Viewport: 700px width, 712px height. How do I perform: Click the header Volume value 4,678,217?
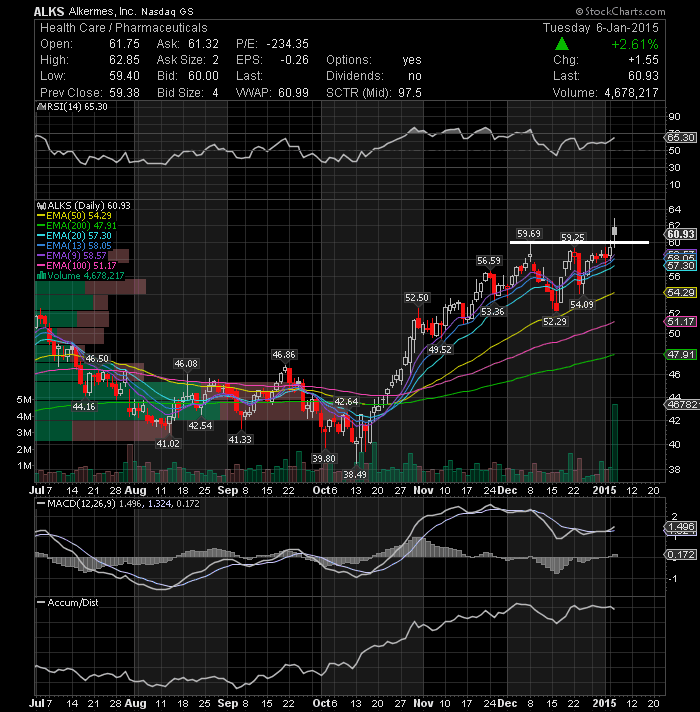coord(631,93)
